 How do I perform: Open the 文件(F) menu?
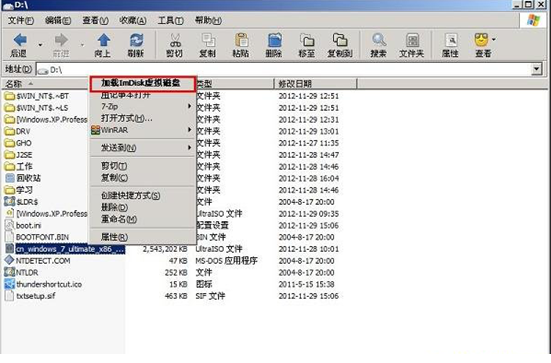21,21
